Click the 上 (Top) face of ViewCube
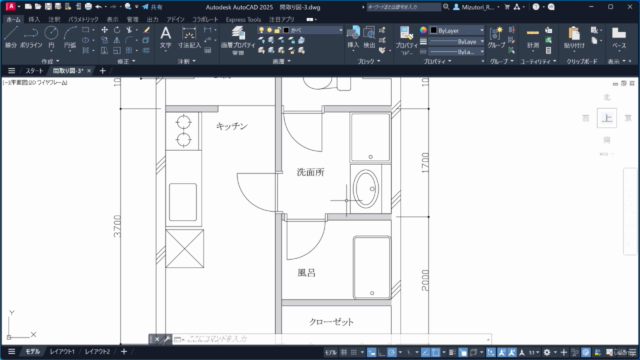 click(607, 118)
